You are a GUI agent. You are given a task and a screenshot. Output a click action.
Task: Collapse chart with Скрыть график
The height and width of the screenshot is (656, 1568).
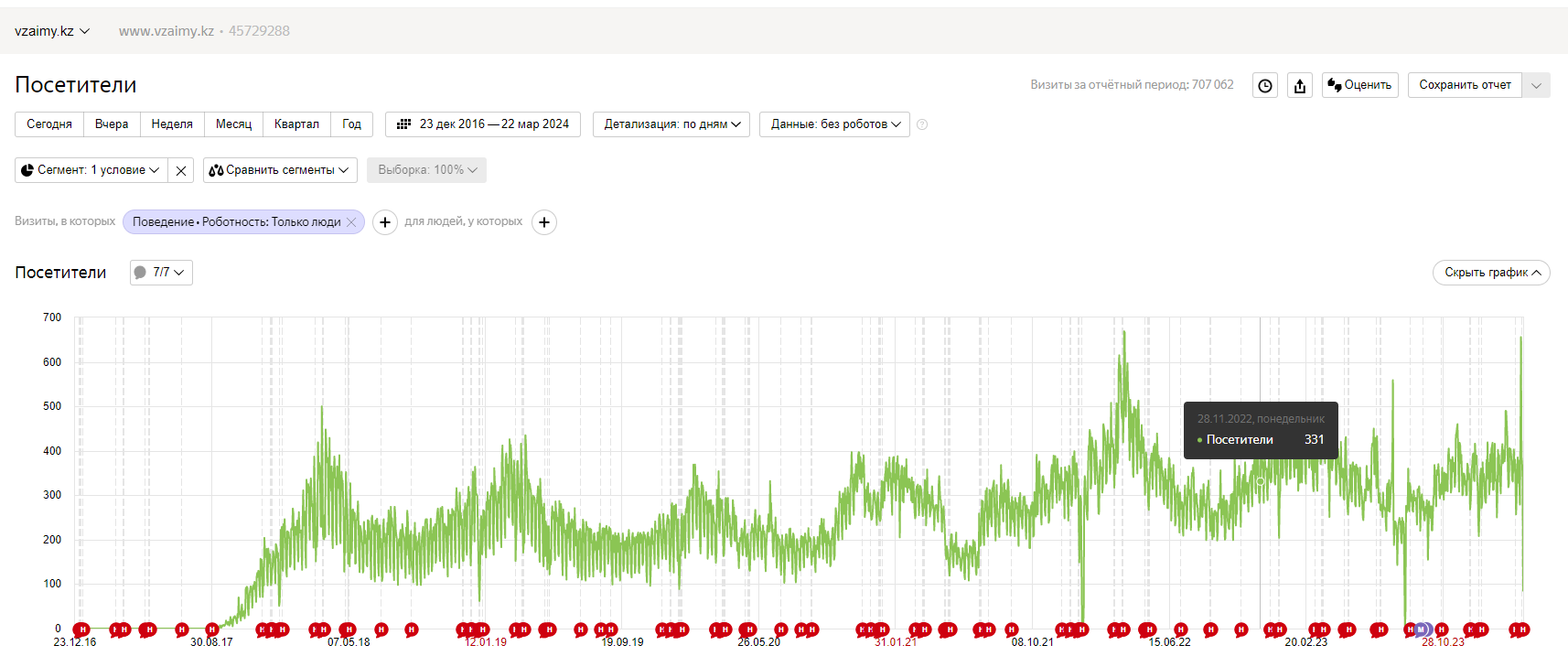(1491, 273)
